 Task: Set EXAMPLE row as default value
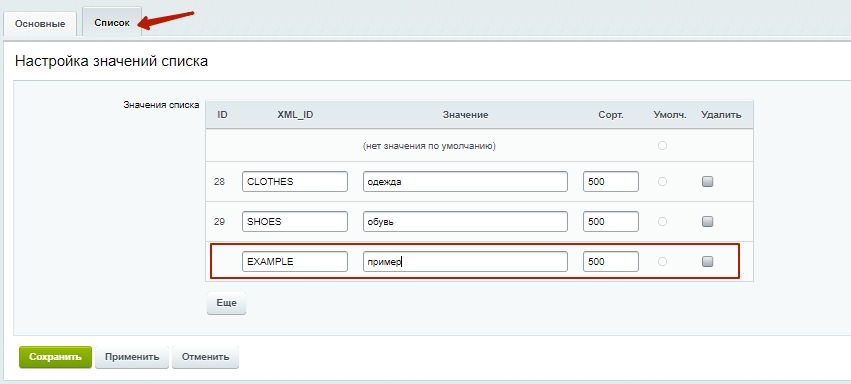click(662, 261)
